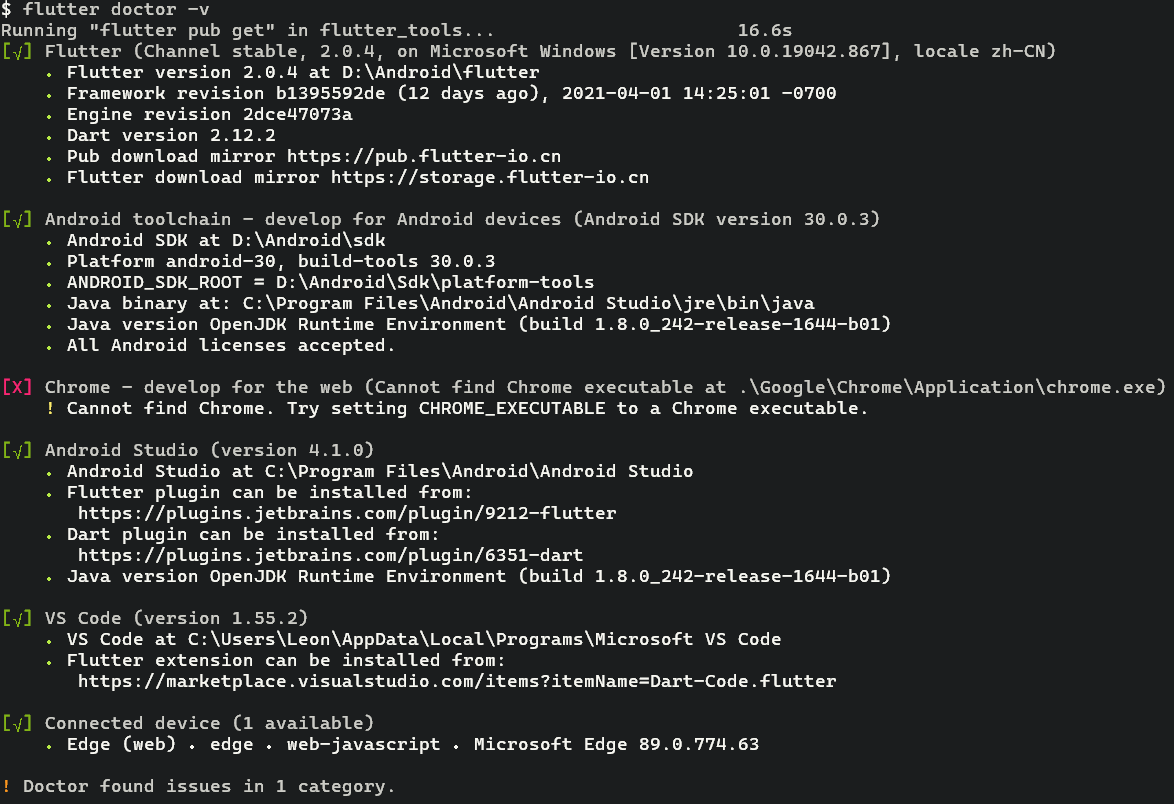Open the pub.flutter-io.cn mirror URL
1174x804 pixels.
click(x=424, y=157)
